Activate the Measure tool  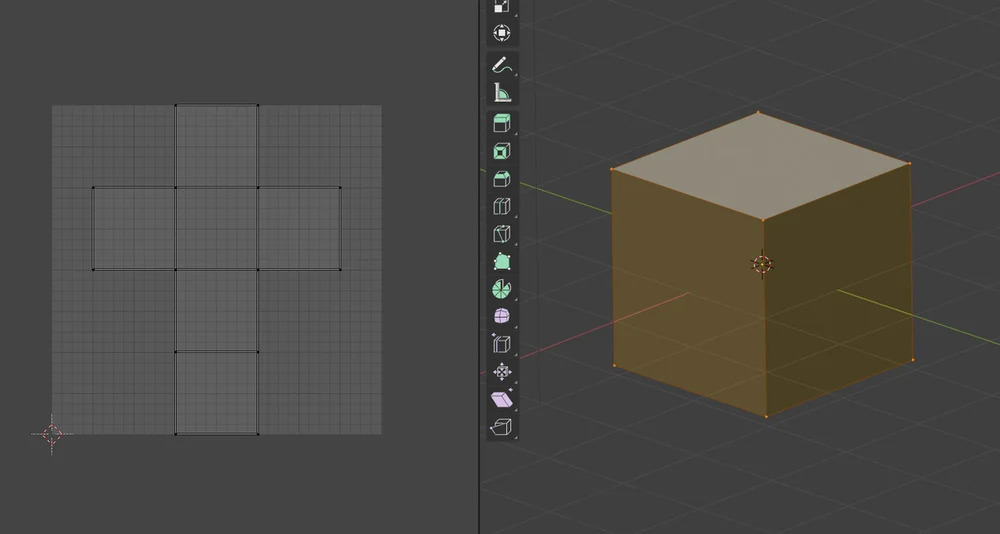pyautogui.click(x=502, y=94)
